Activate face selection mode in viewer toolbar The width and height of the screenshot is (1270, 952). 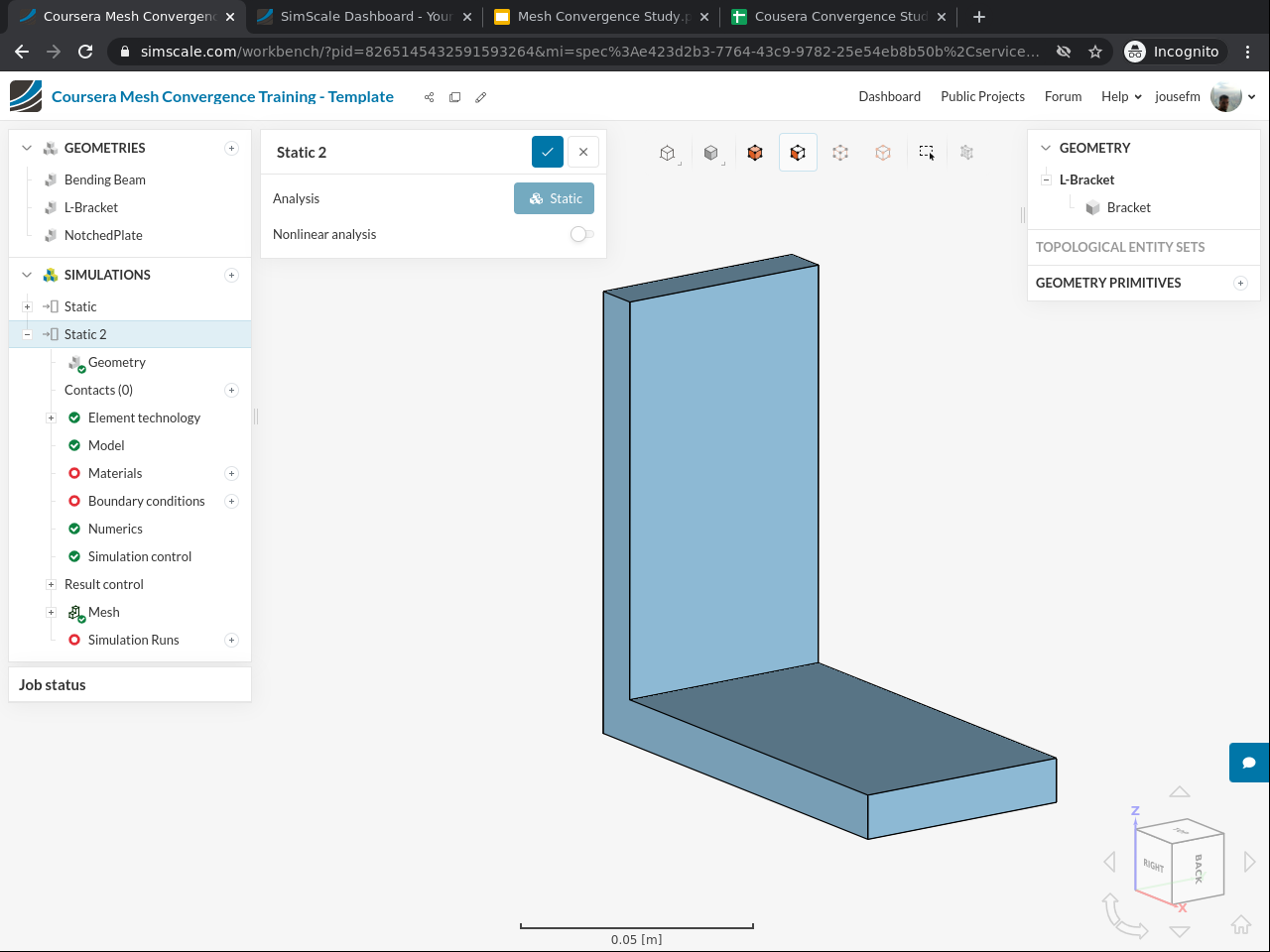tap(798, 153)
